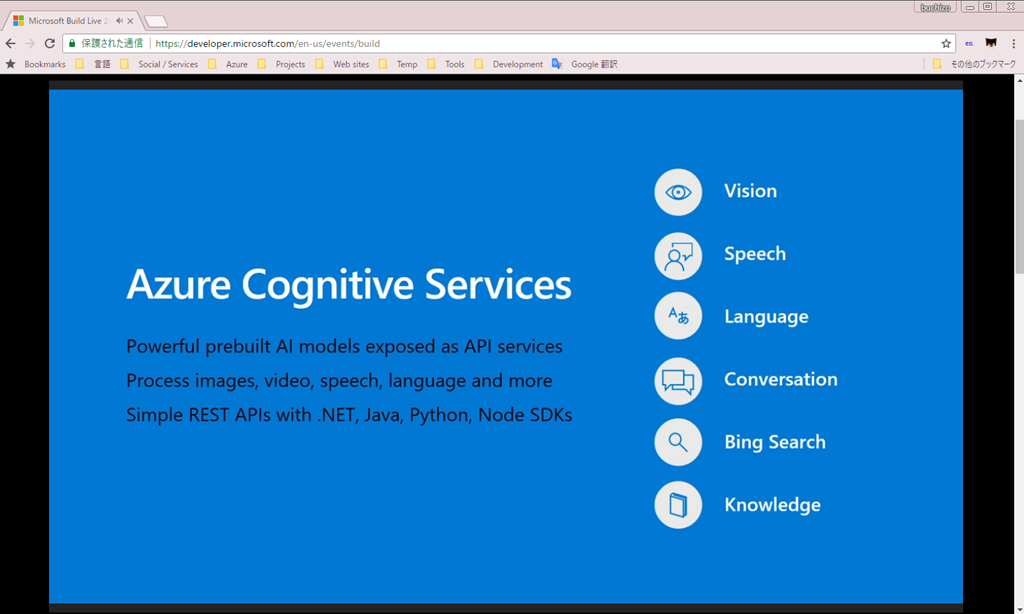Open the Web sites bookmarks folder
The image size is (1024, 614).
(342, 64)
